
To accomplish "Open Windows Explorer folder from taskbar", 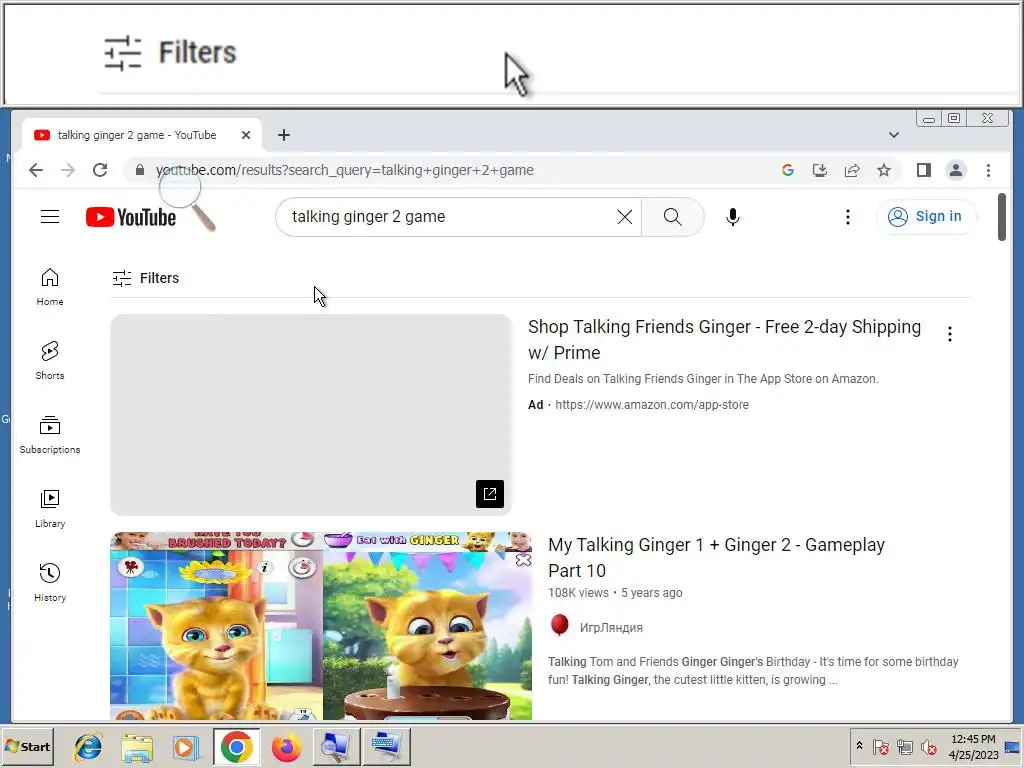I will 136,746.
